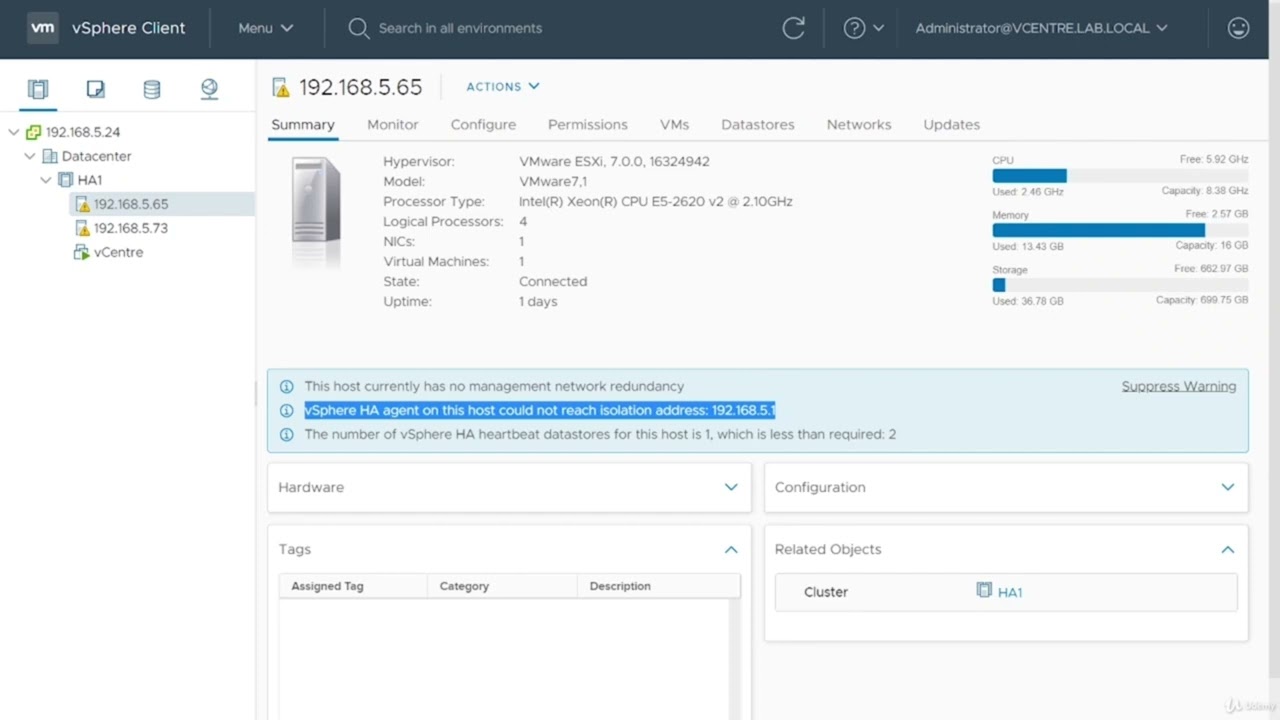Select host 192.168.5.73 in tree
Image resolution: width=1280 pixels, height=720 pixels.
pos(131,228)
